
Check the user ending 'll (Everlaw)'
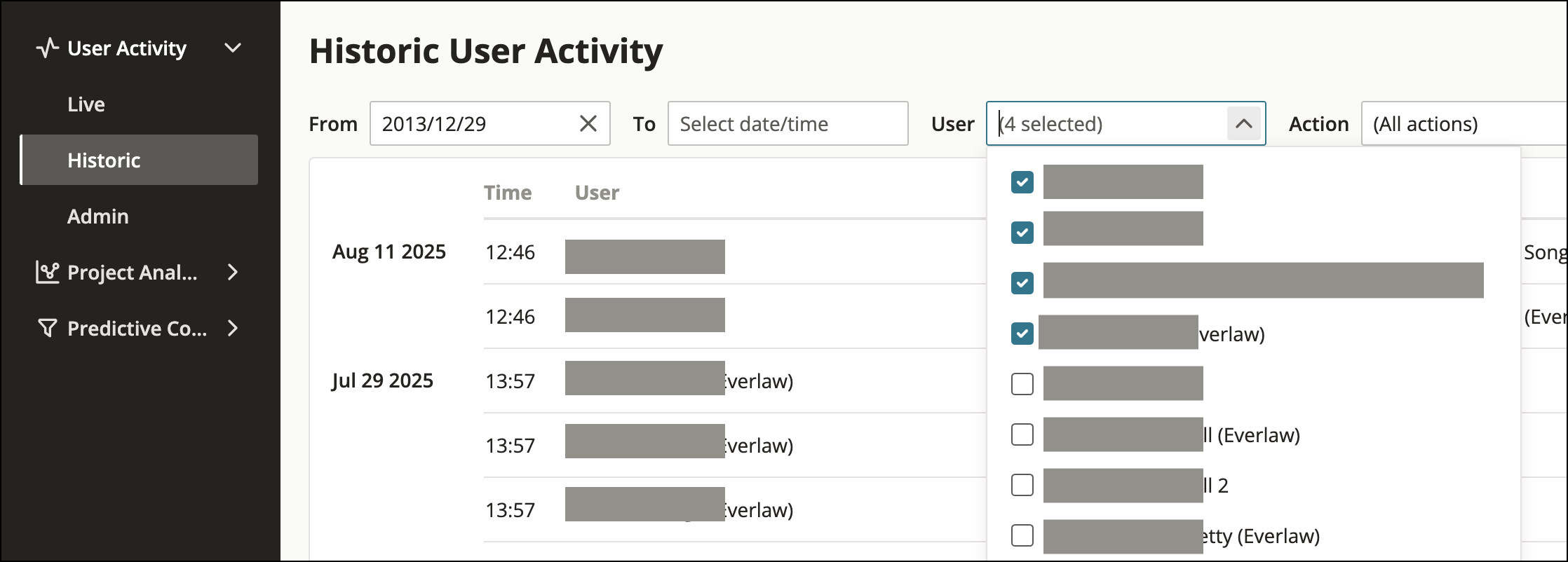[x=1022, y=434]
